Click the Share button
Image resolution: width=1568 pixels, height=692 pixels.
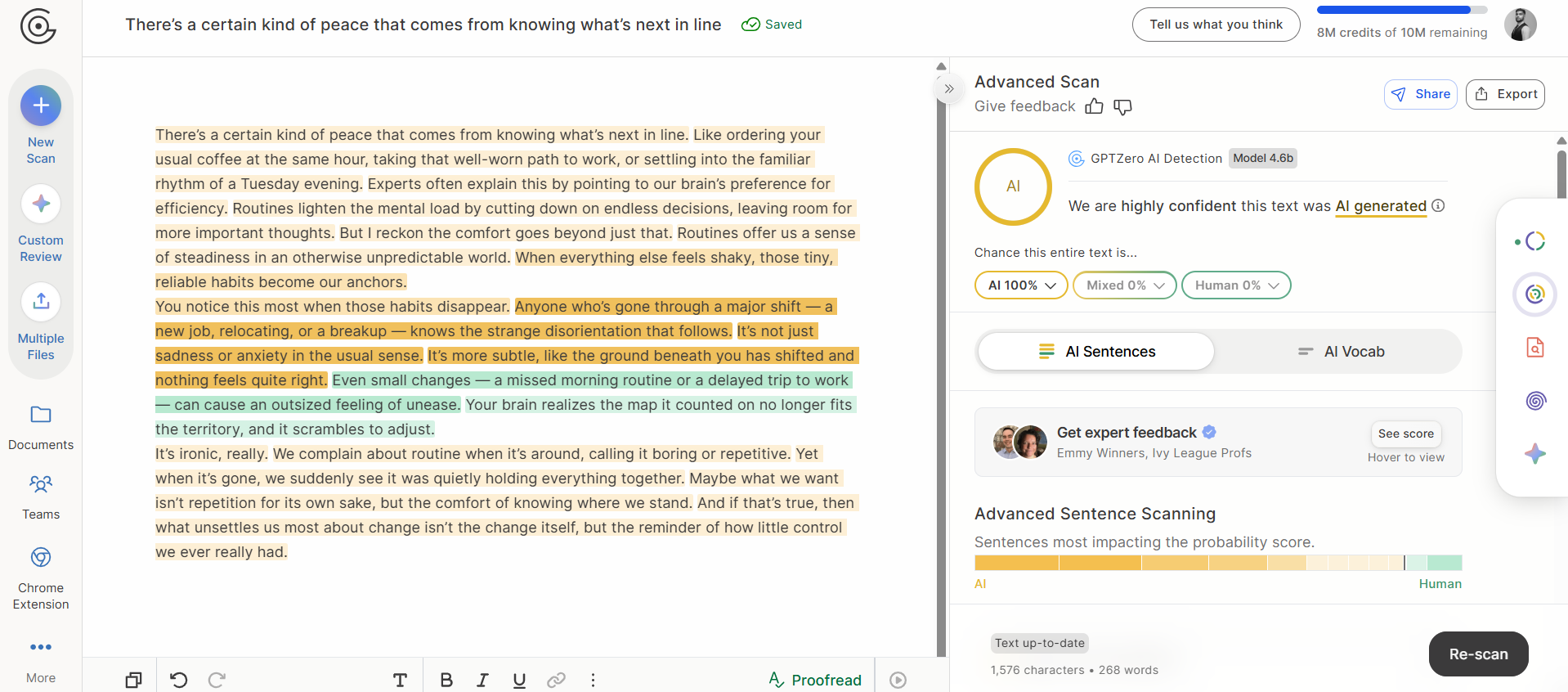coord(1420,94)
